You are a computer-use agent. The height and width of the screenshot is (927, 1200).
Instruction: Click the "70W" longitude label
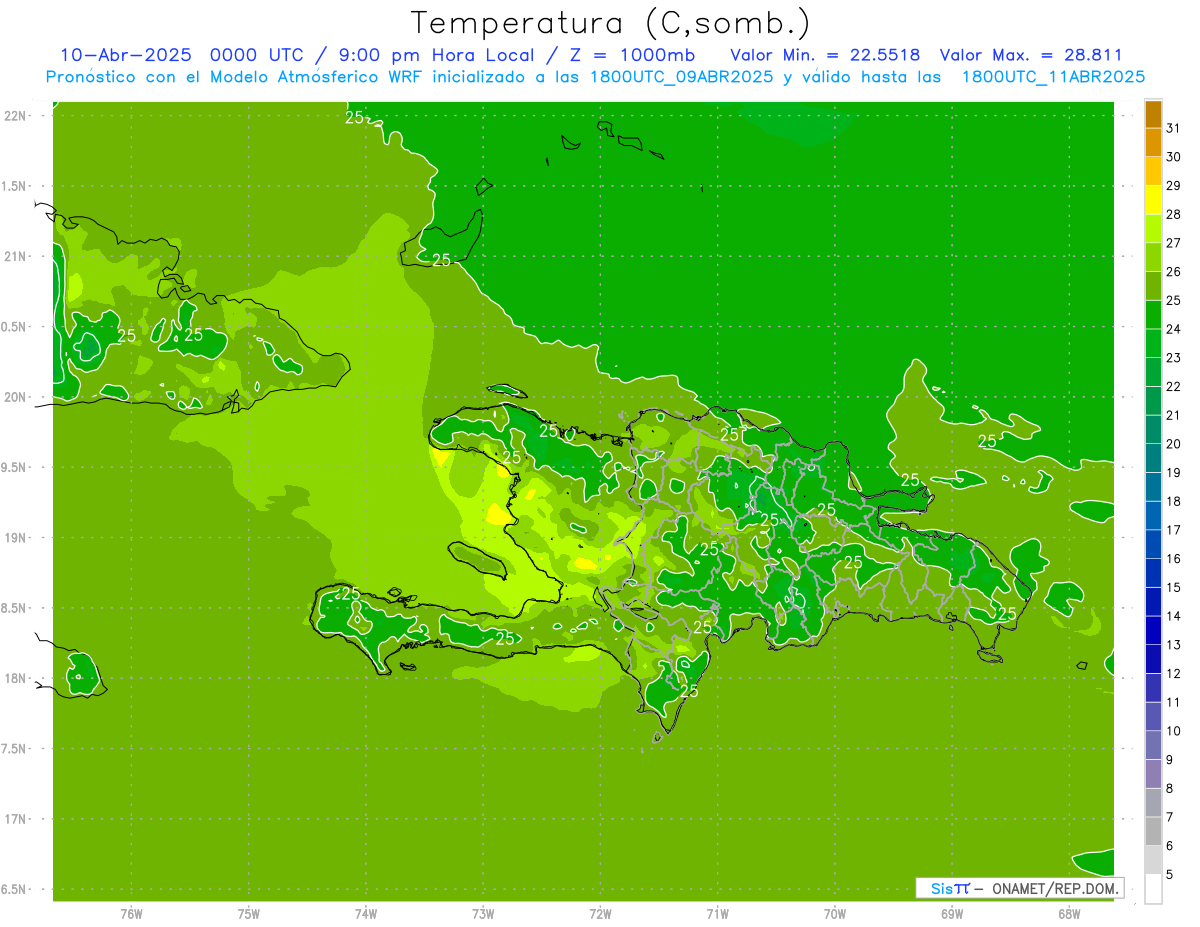[x=835, y=913]
